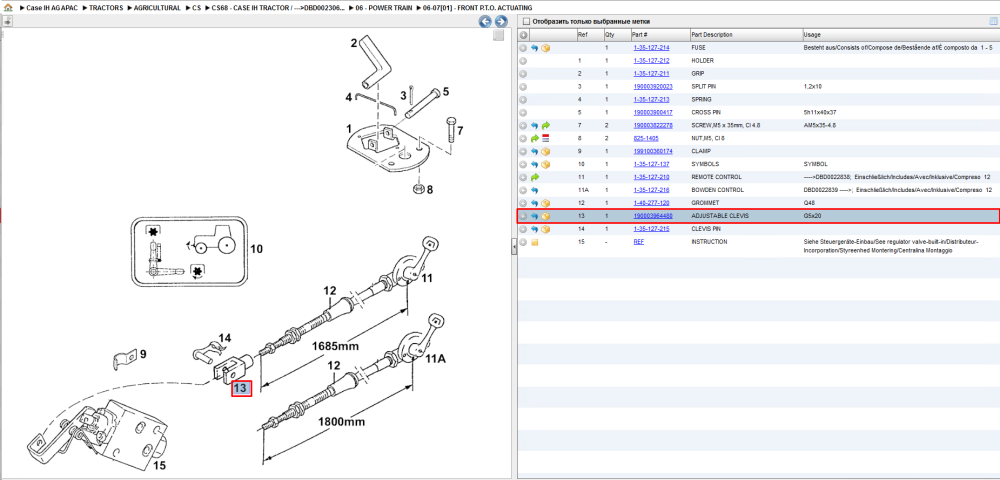Click the blue arrow icon in SCREW row
This screenshot has width=1000, height=480.
coord(534,126)
